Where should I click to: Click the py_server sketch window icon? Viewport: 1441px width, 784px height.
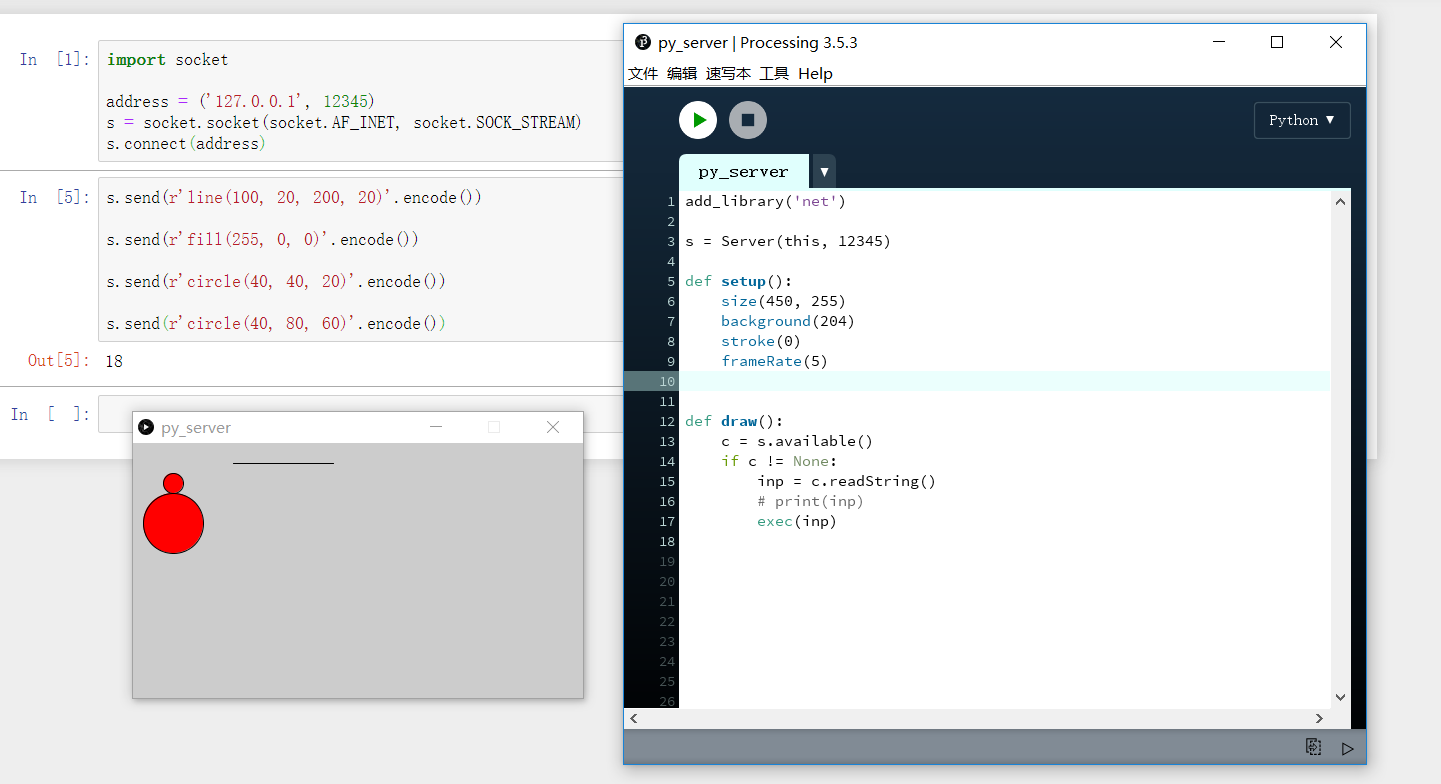click(x=146, y=427)
